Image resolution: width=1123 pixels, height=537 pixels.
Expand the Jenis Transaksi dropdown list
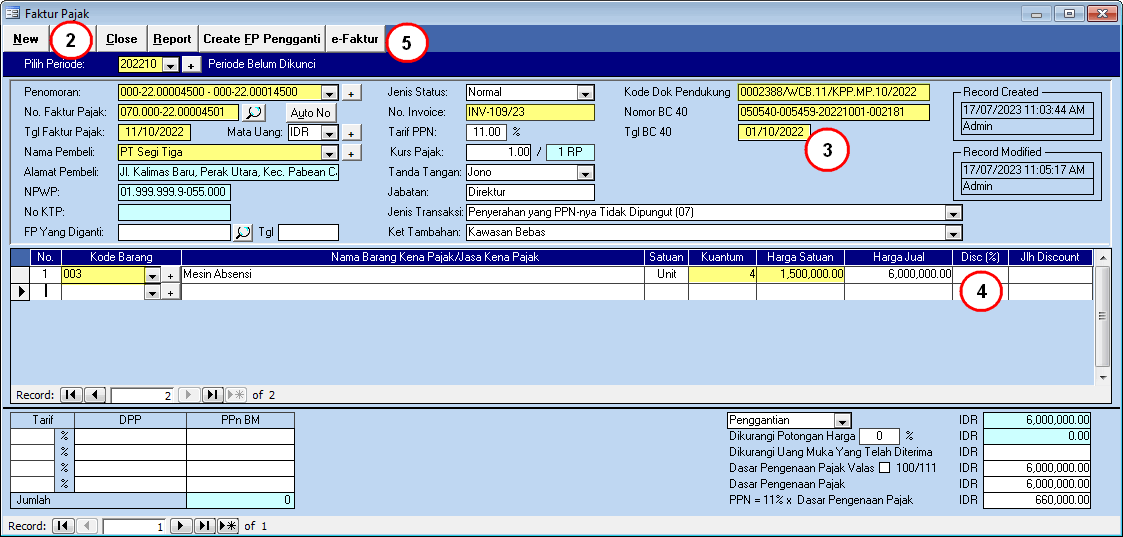coord(952,213)
